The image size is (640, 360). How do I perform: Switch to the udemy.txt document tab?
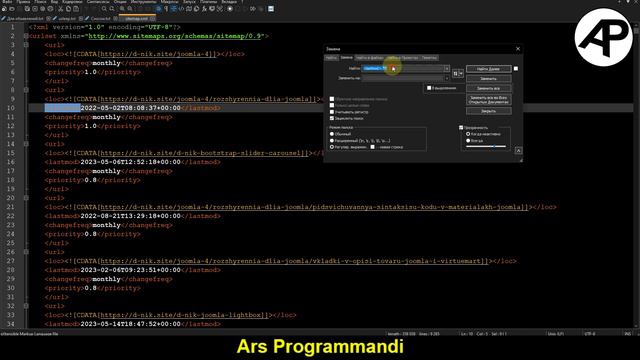pos(67,19)
